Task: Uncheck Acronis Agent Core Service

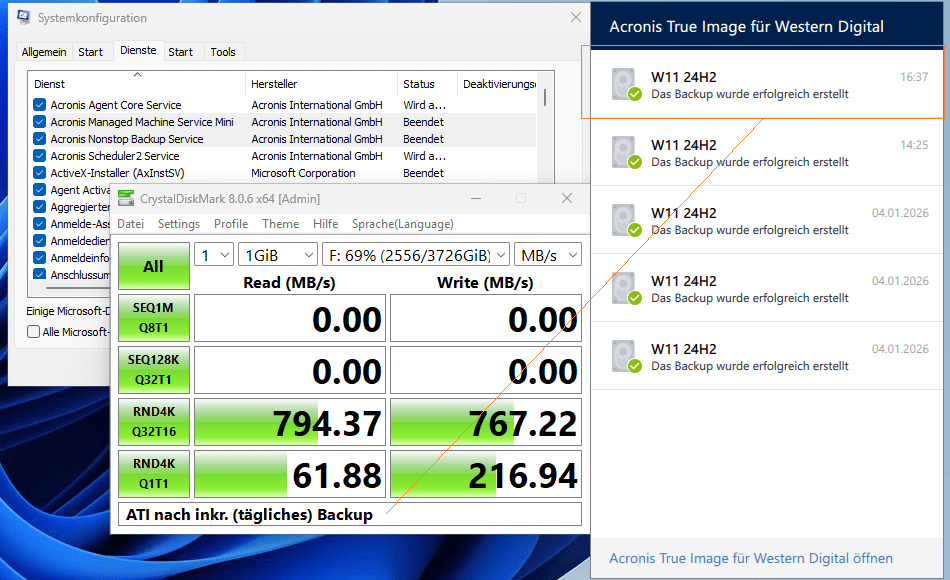Action: click(x=39, y=105)
